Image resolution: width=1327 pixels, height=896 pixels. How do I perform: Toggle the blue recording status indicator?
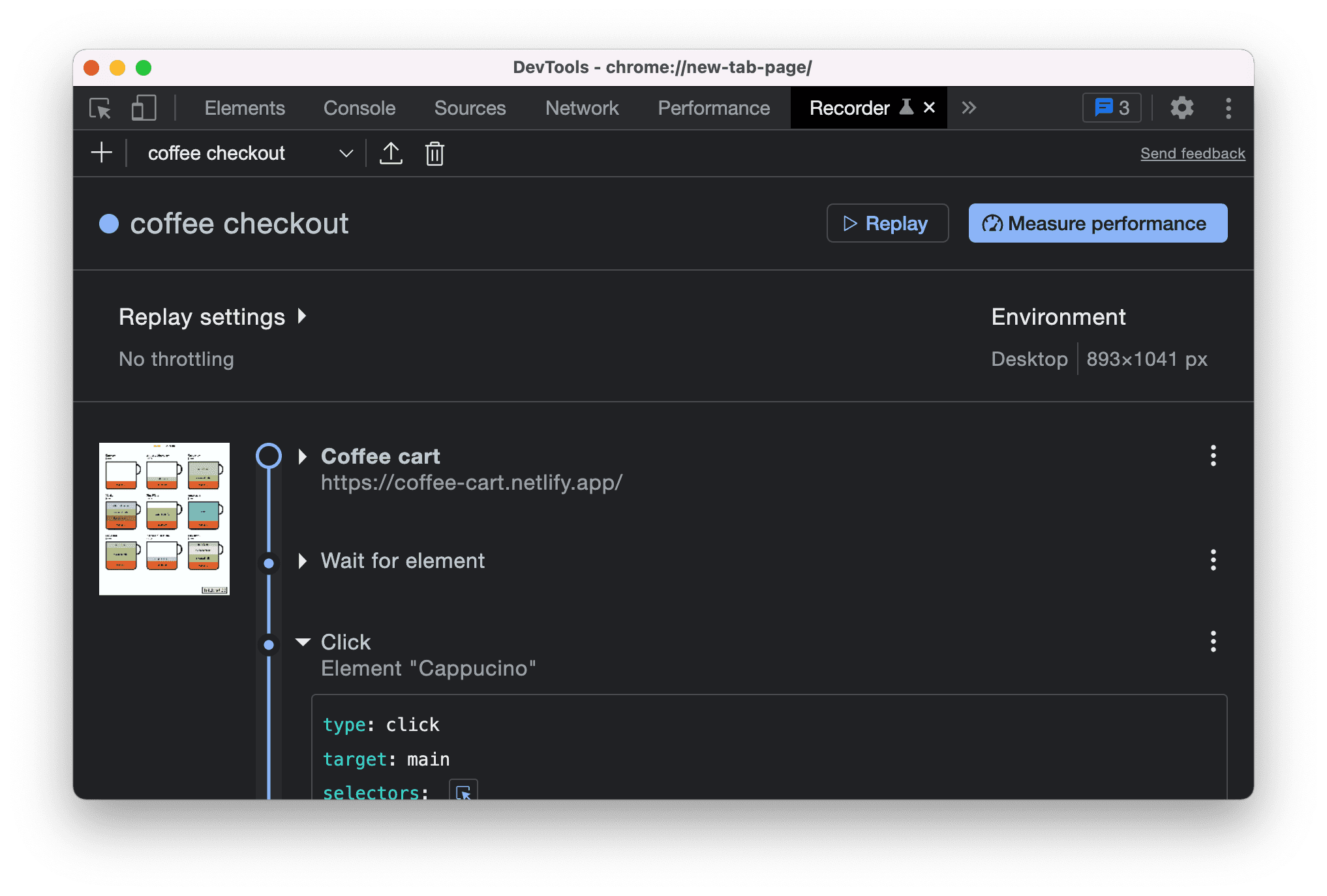tap(109, 222)
